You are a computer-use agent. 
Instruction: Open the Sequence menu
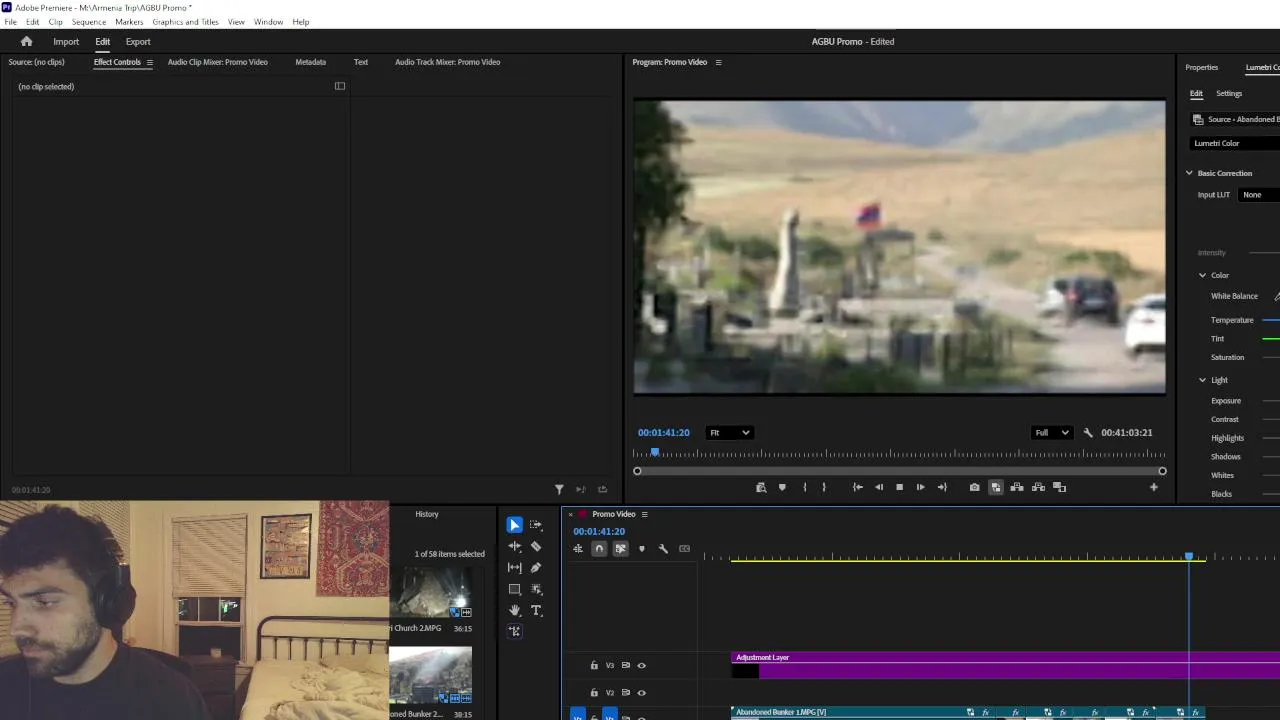click(89, 22)
